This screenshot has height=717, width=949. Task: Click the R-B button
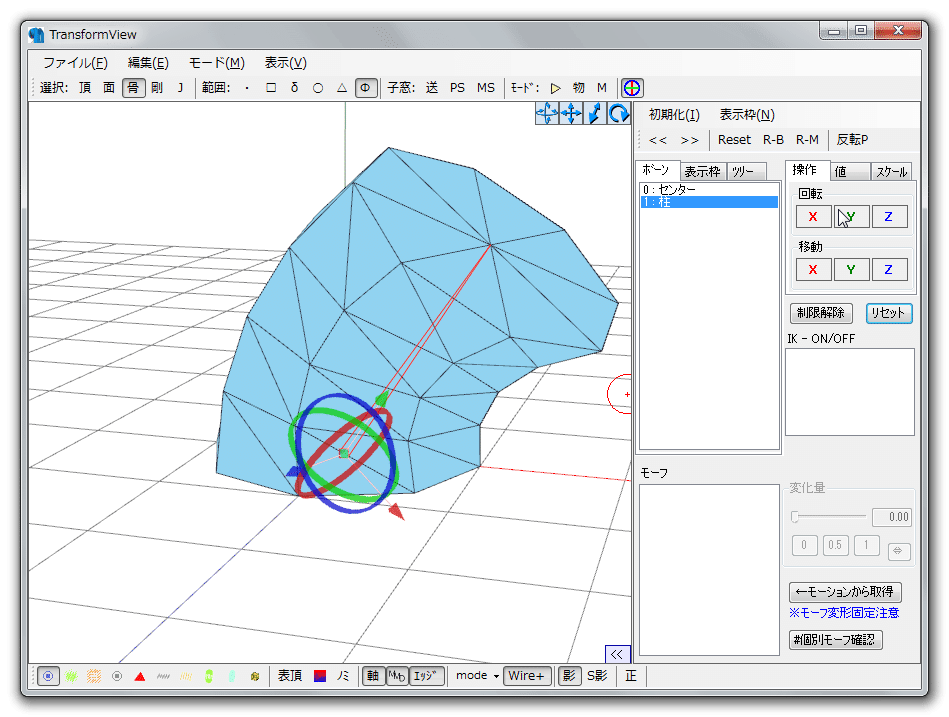point(773,140)
